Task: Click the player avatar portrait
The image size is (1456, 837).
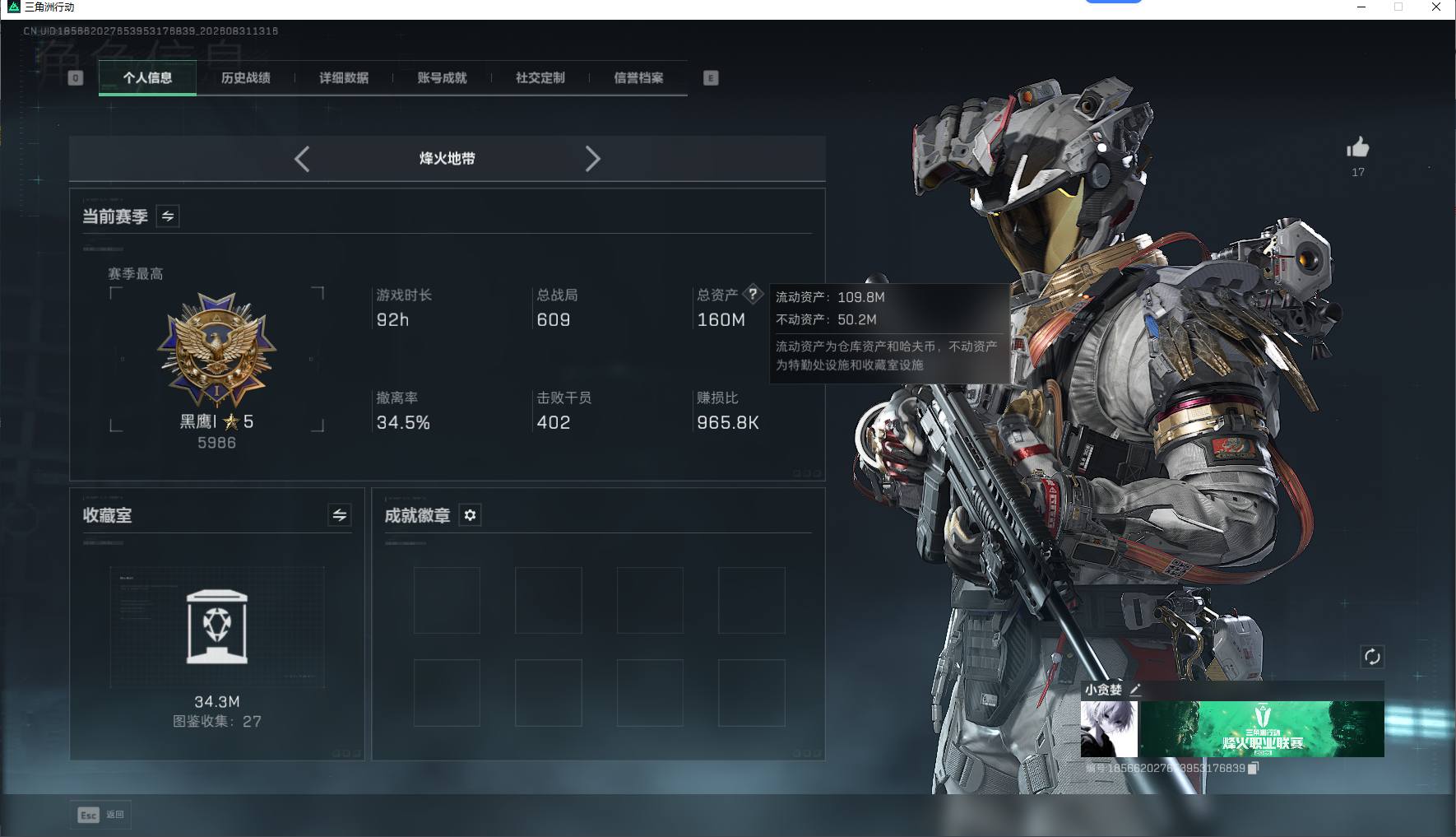Action: click(1109, 729)
